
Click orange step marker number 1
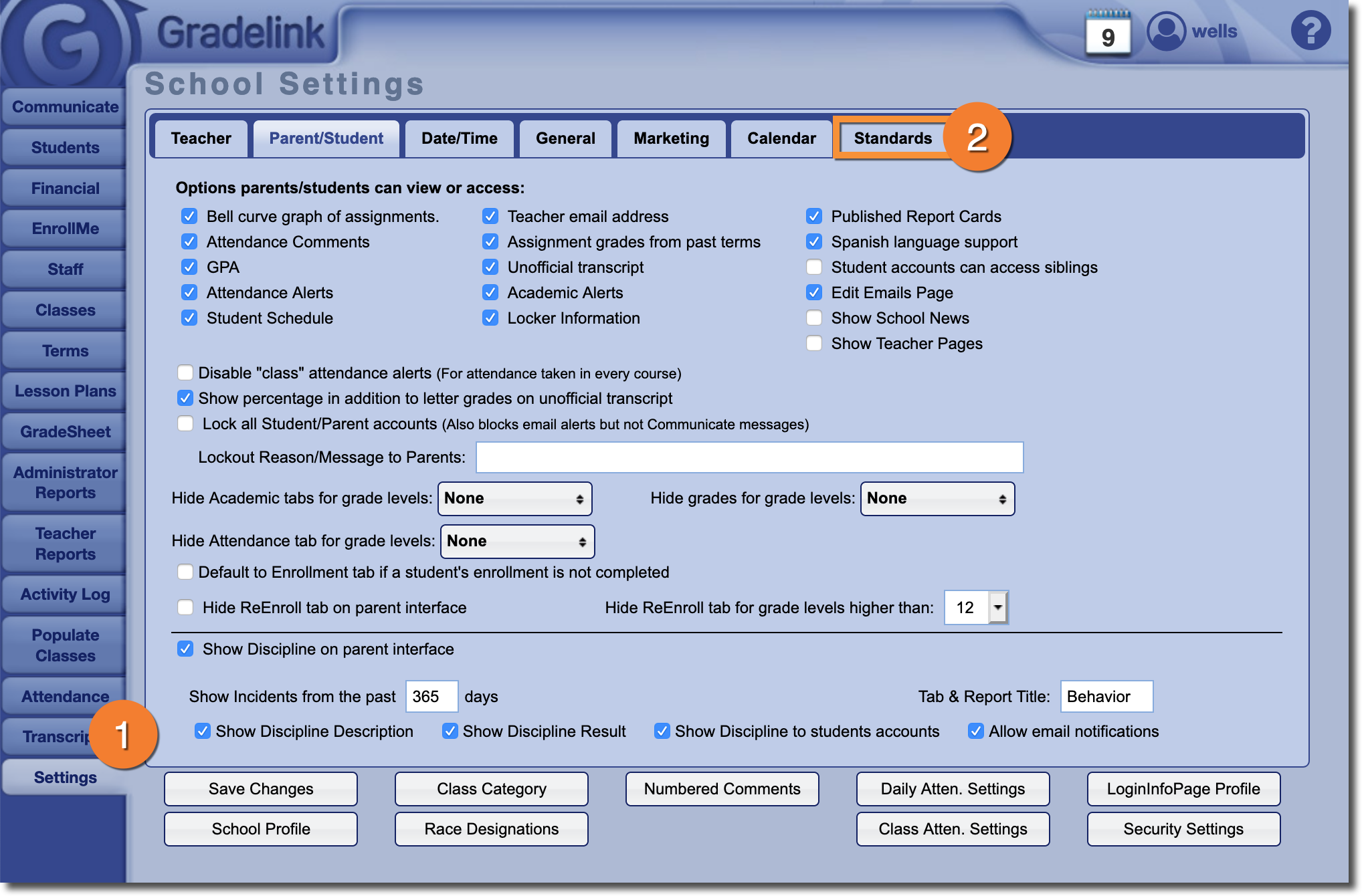[x=123, y=734]
